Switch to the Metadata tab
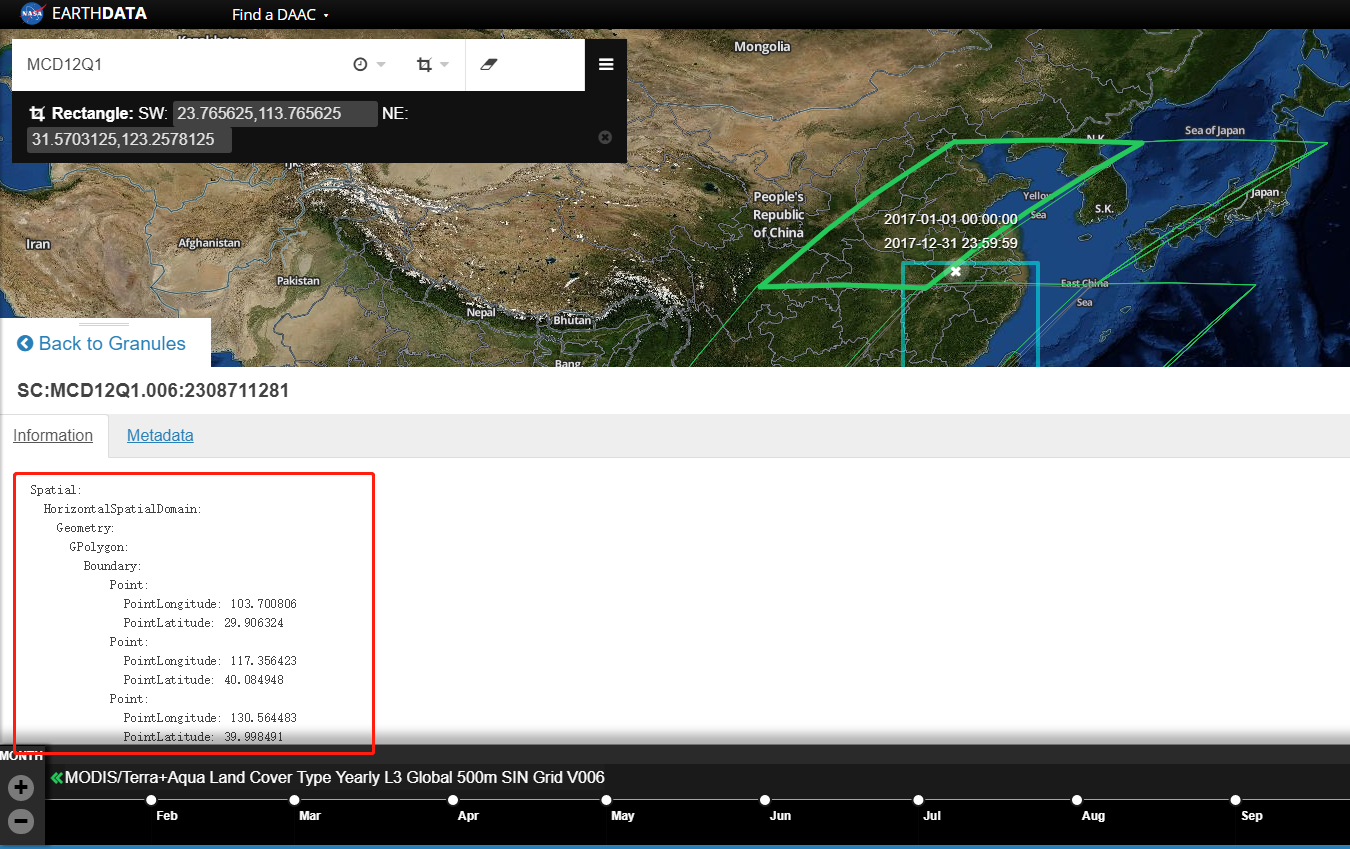Viewport: 1350px width, 849px height. (x=160, y=436)
